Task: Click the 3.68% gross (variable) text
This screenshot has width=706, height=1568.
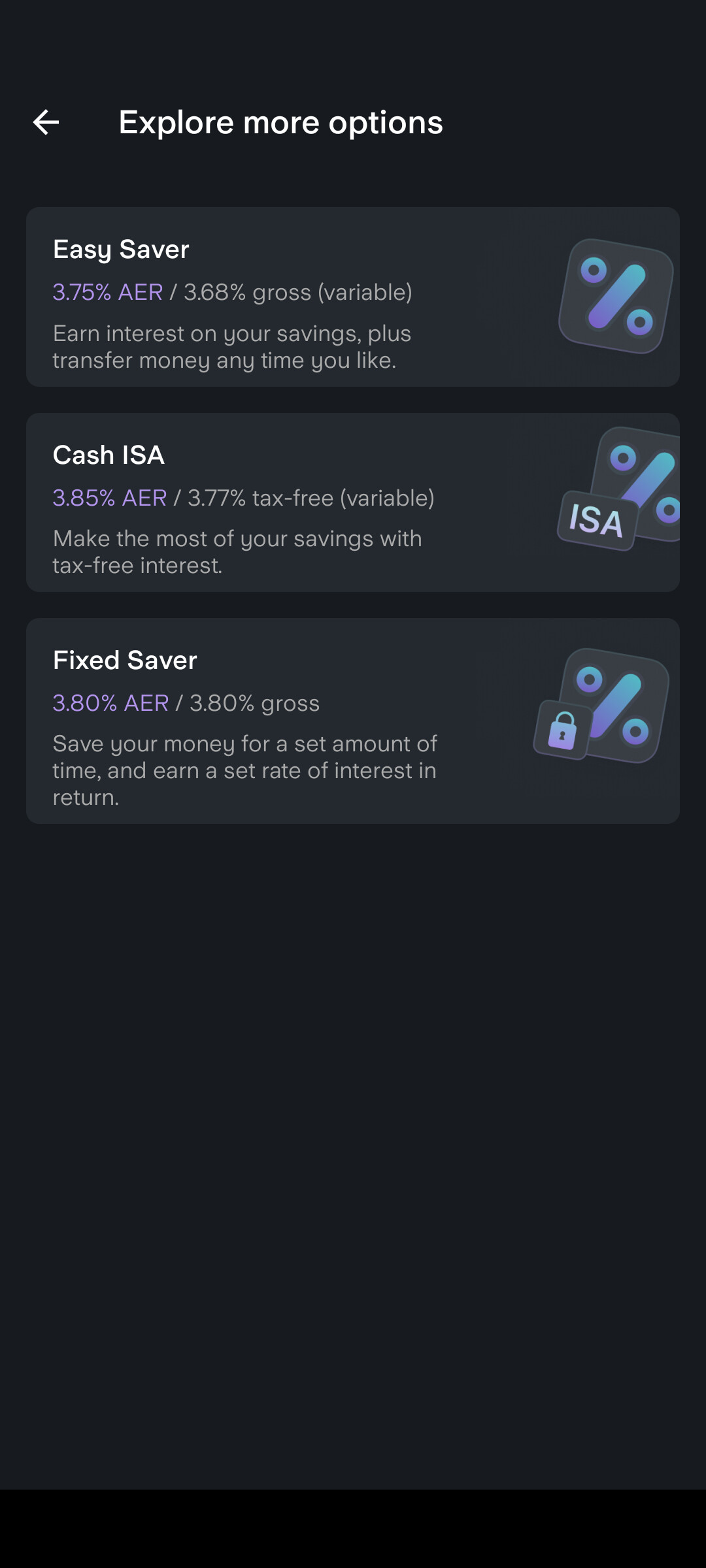Action: (x=298, y=292)
